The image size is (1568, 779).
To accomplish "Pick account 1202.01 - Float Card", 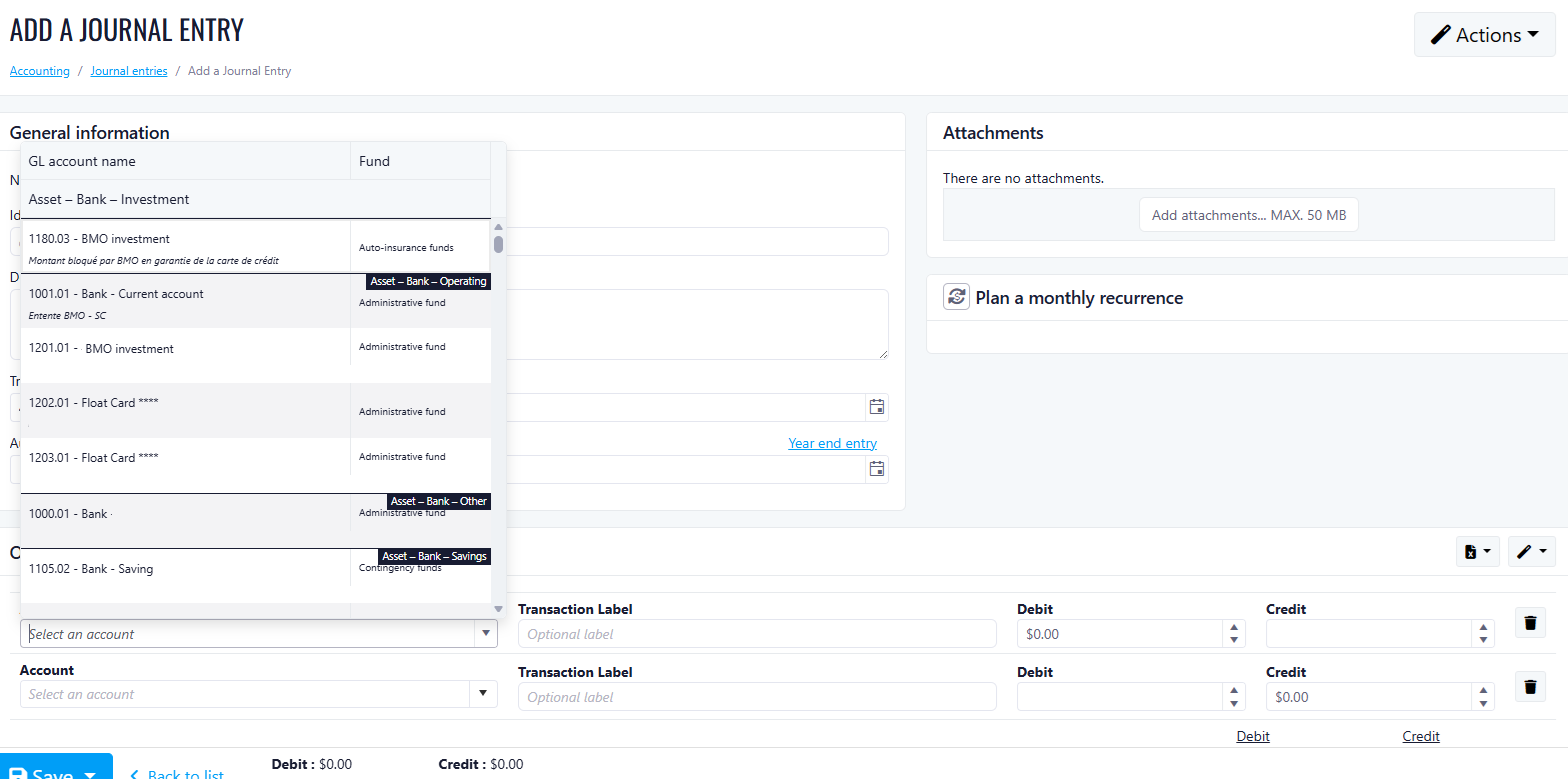I will (x=255, y=410).
